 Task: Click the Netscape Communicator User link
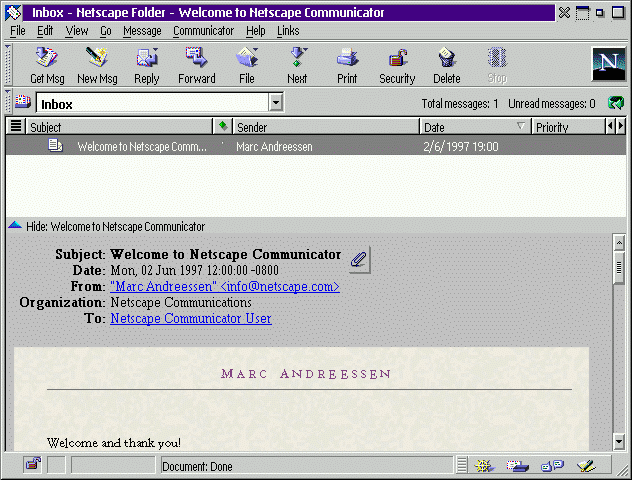[191, 318]
